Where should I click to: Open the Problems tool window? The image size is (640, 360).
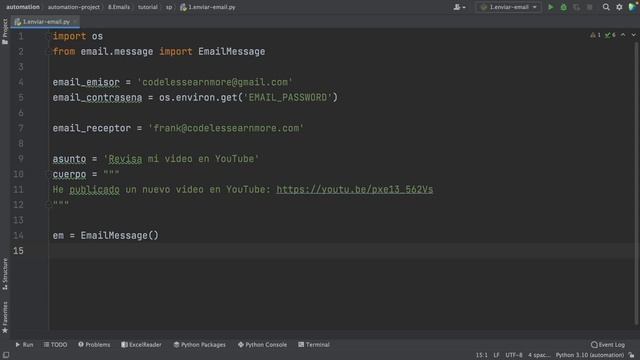[x=94, y=344]
